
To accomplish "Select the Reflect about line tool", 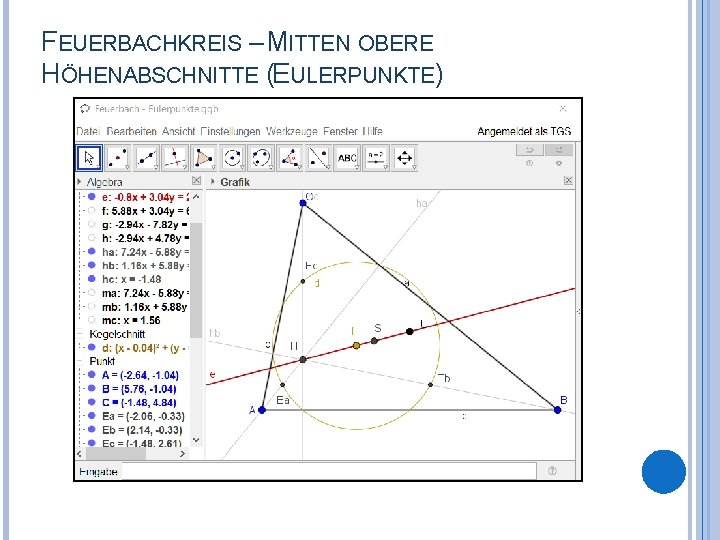I will pos(318,158).
